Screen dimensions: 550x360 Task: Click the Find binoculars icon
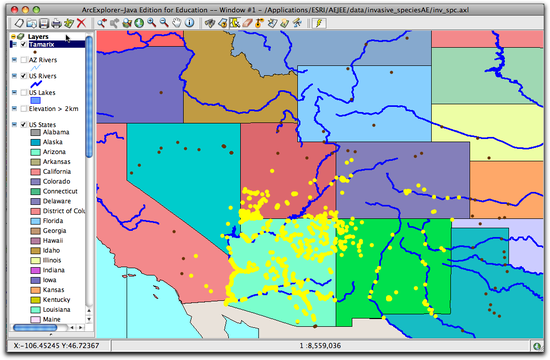coord(210,24)
